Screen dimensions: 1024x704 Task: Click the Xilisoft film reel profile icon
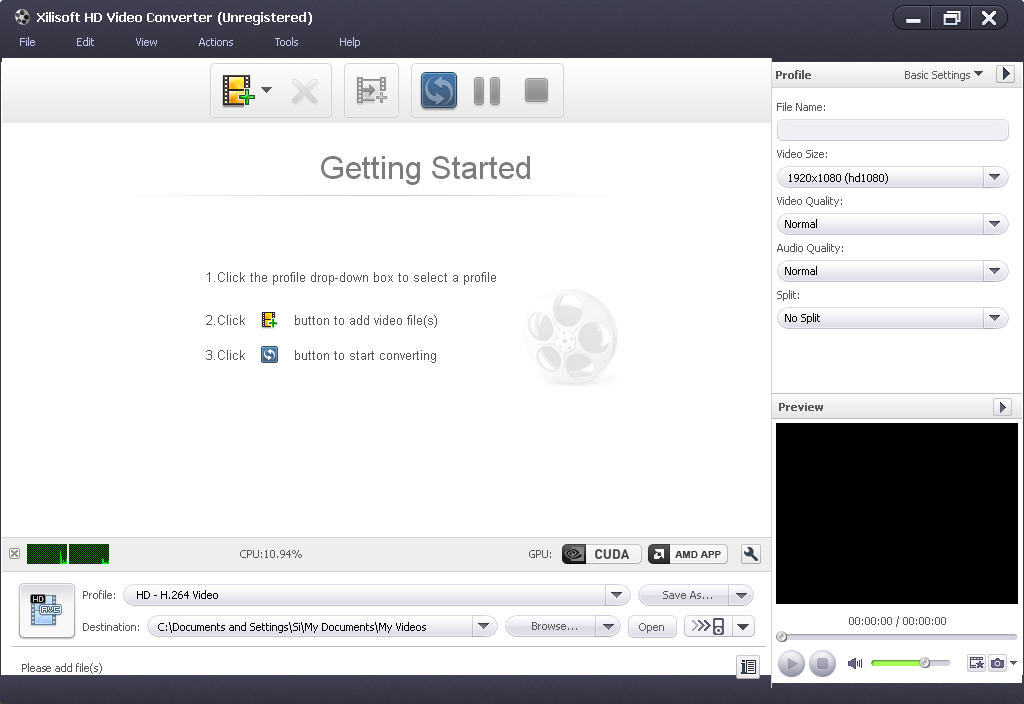[46, 610]
